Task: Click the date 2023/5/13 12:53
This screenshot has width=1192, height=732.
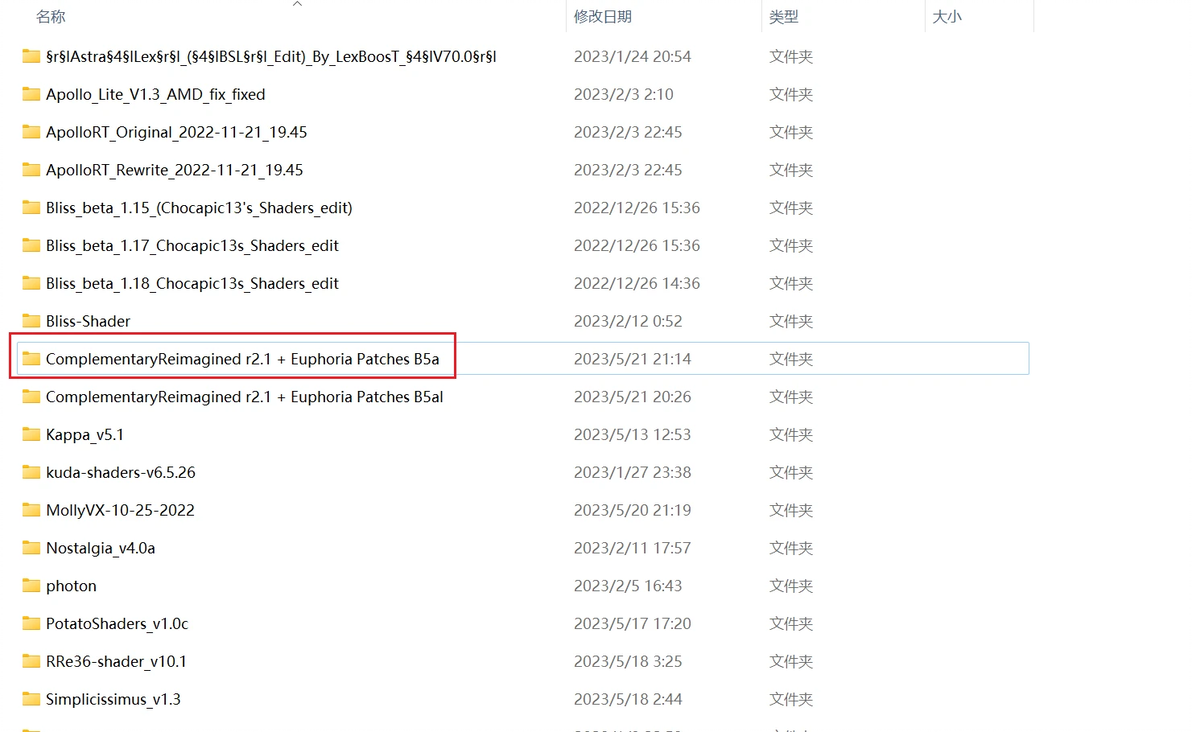Action: pos(632,435)
